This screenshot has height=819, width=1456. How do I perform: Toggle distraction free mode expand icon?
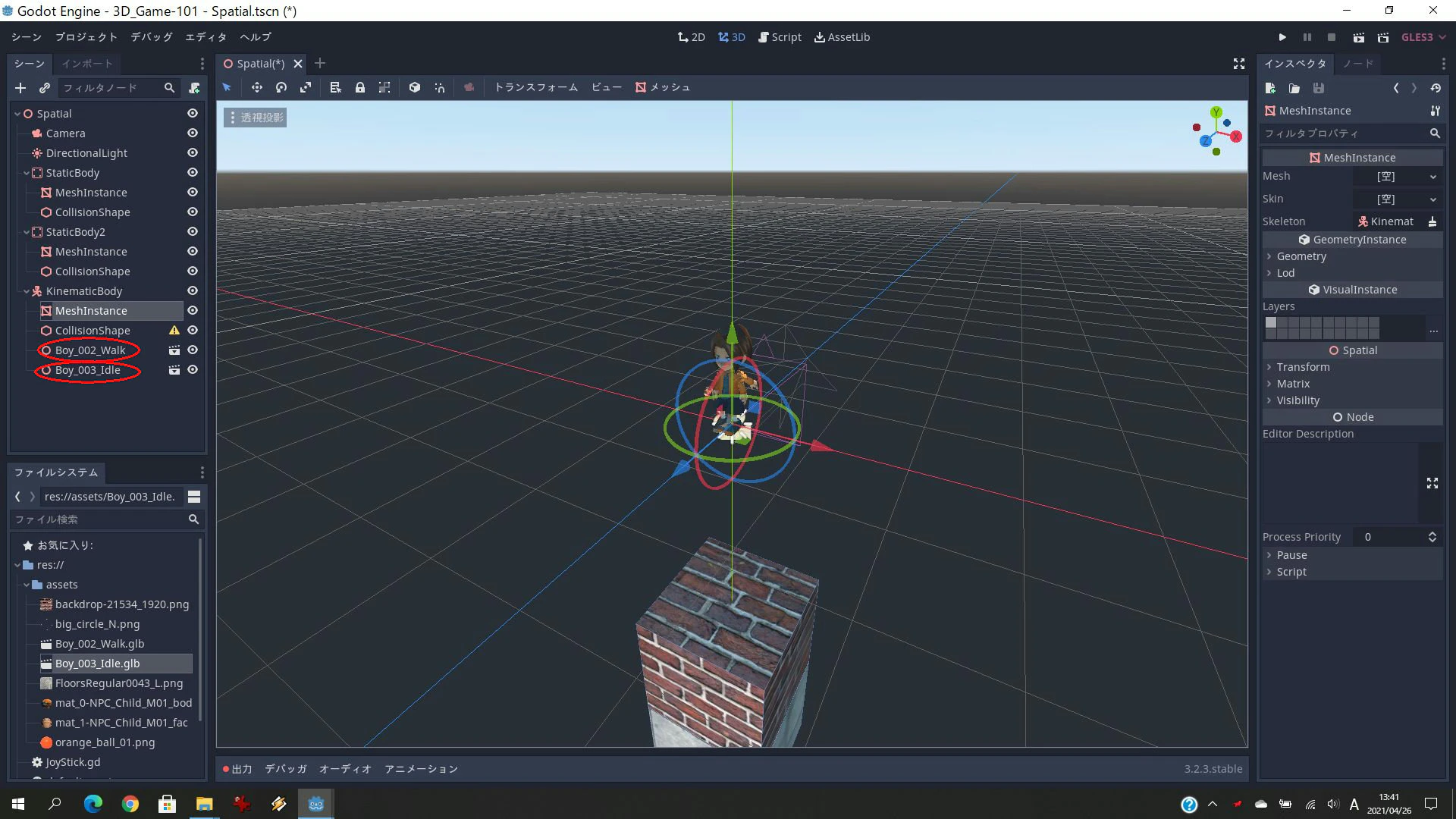[1239, 64]
